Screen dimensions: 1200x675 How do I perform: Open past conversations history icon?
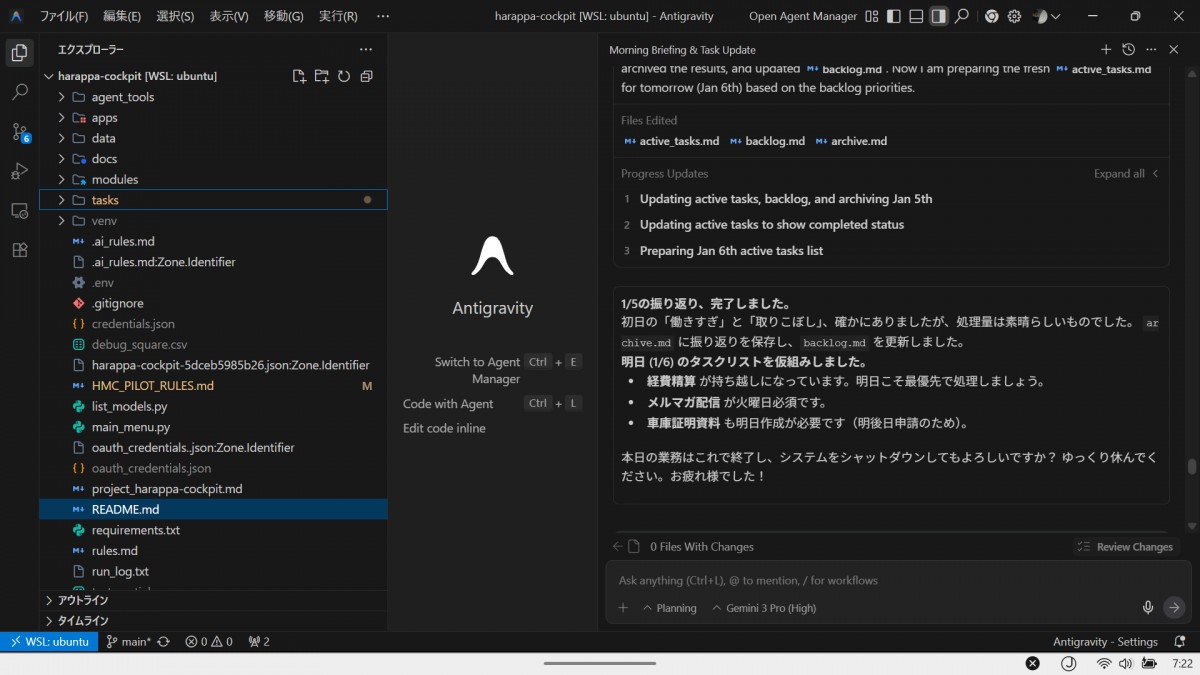(1128, 49)
